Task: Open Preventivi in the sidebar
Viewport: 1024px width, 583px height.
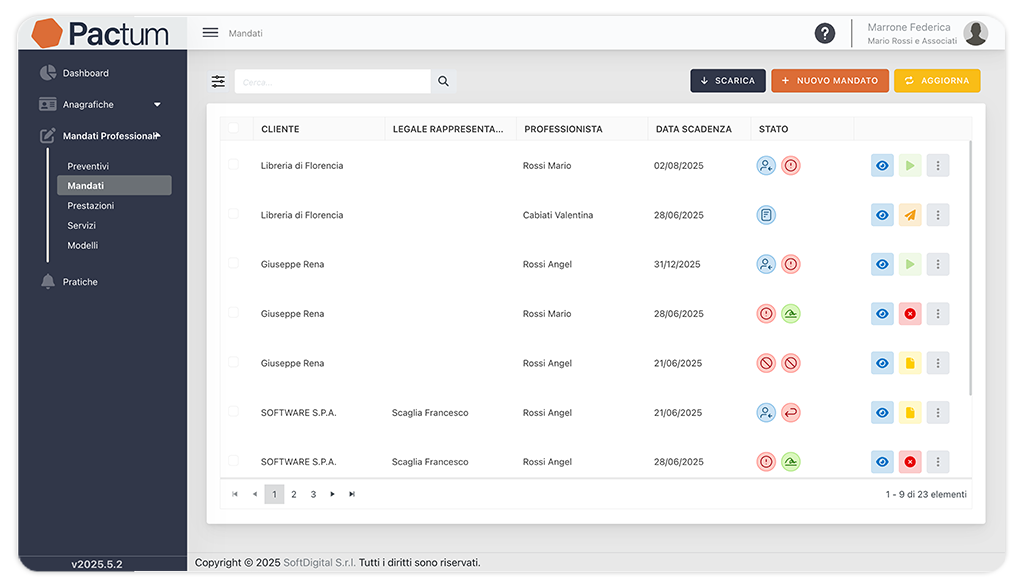Action: [x=88, y=166]
